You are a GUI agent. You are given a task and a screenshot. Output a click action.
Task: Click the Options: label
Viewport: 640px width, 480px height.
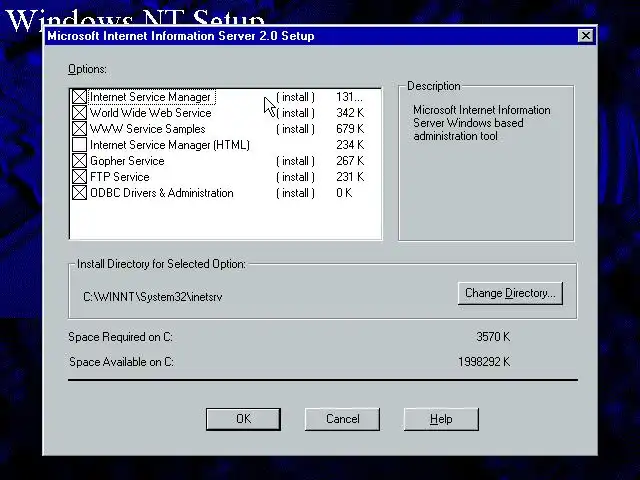(87, 69)
